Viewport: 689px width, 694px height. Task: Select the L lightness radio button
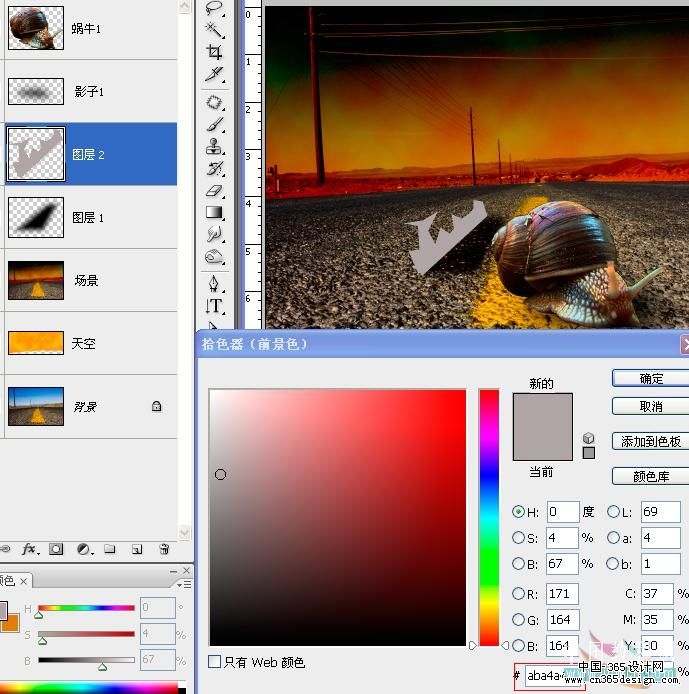613,512
